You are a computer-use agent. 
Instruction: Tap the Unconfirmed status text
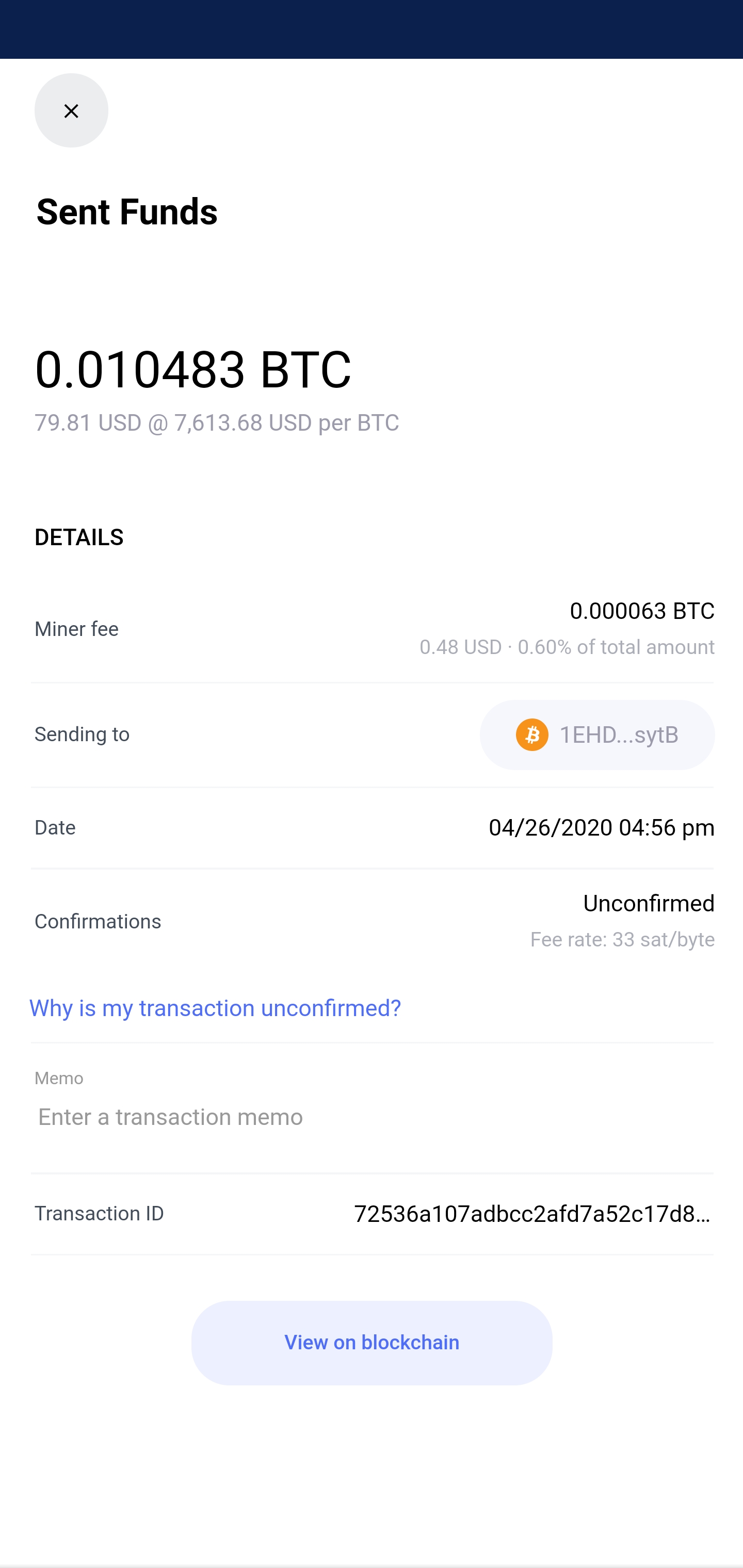coord(648,903)
